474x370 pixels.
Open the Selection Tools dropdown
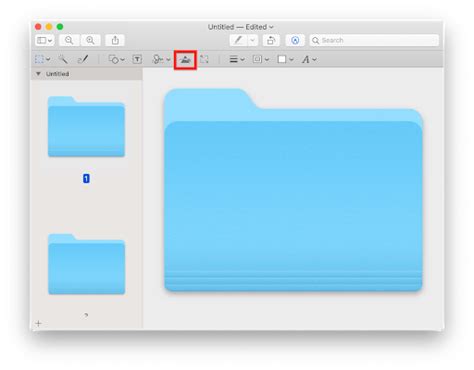(43, 59)
